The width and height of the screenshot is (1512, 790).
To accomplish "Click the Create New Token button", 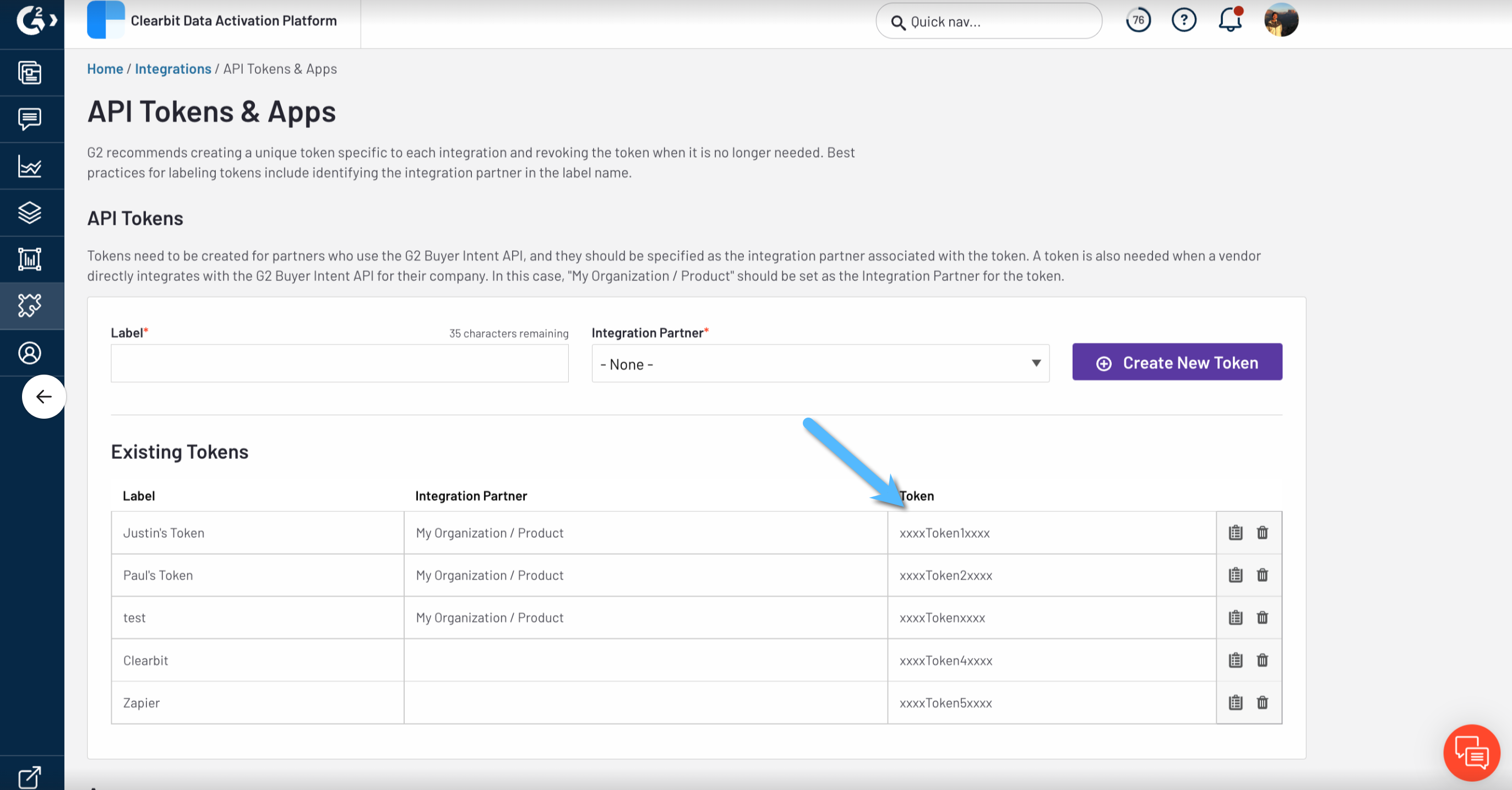I will point(1177,362).
